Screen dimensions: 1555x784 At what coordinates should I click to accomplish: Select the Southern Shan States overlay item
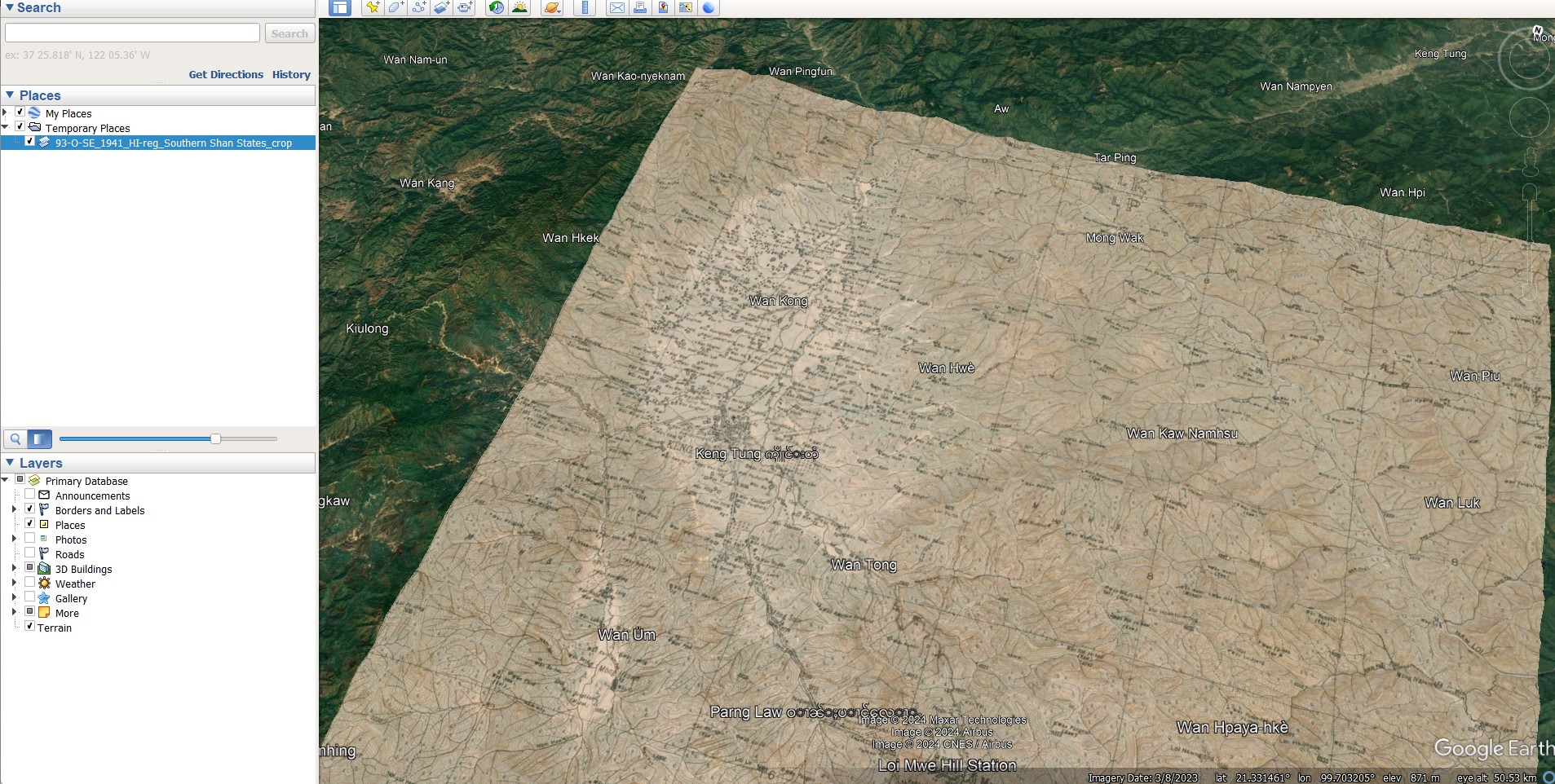tap(173, 143)
